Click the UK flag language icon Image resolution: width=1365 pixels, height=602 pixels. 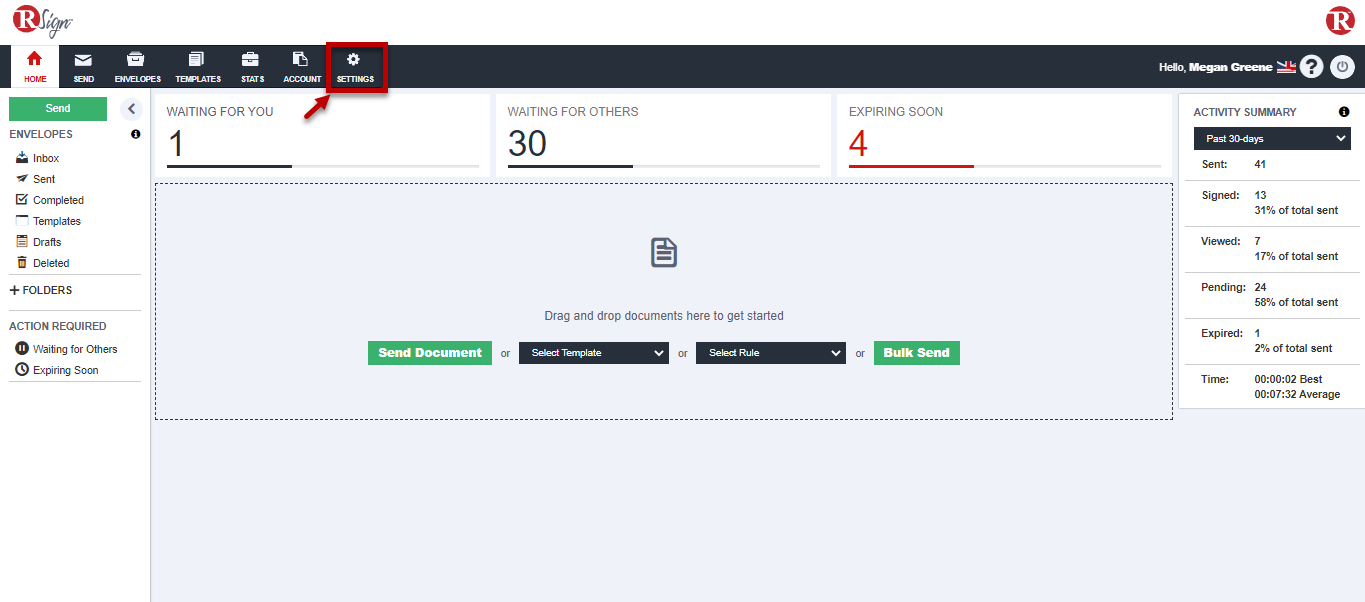pyautogui.click(x=1286, y=67)
